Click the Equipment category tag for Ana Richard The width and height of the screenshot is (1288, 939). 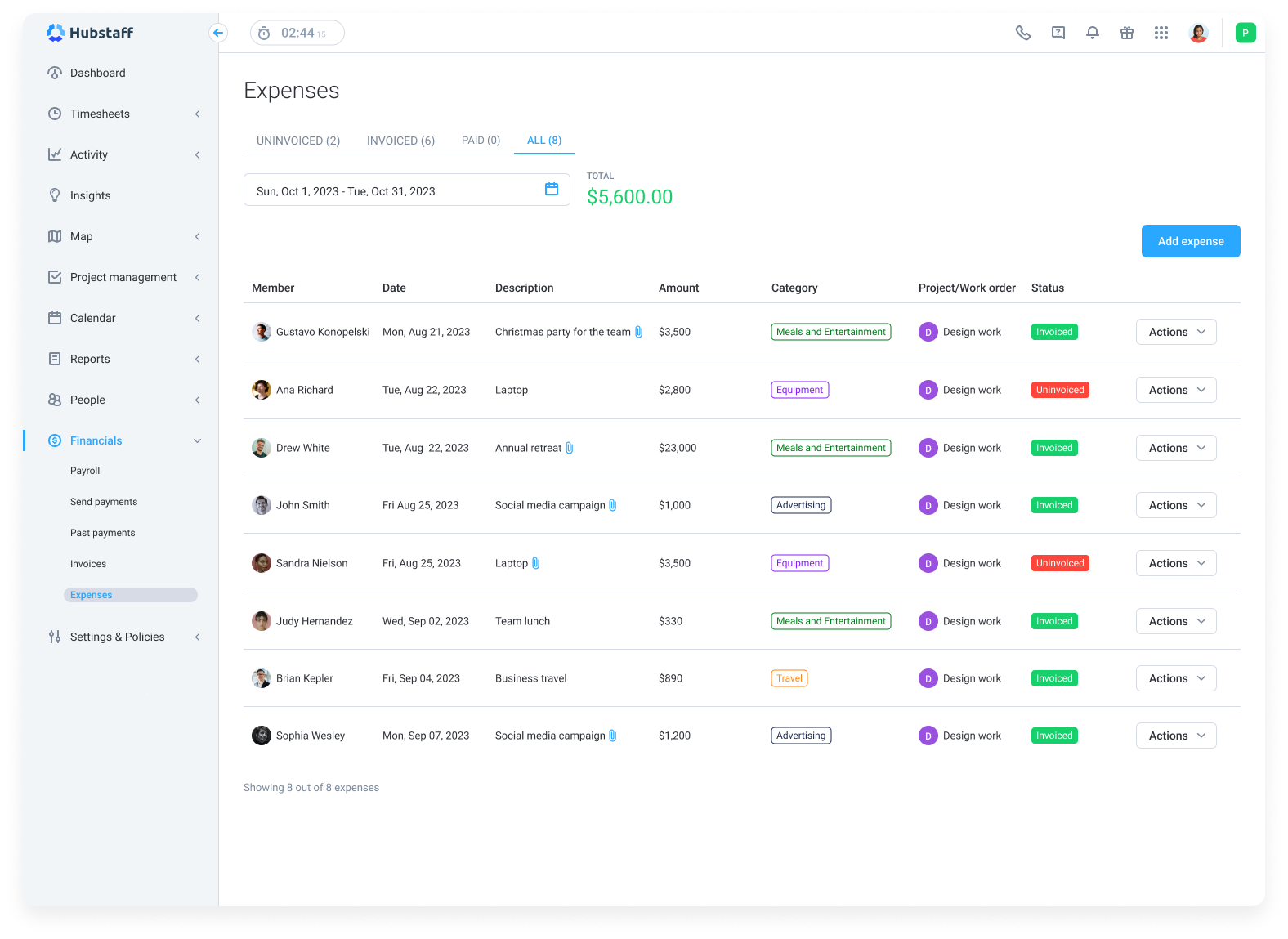[x=799, y=390]
